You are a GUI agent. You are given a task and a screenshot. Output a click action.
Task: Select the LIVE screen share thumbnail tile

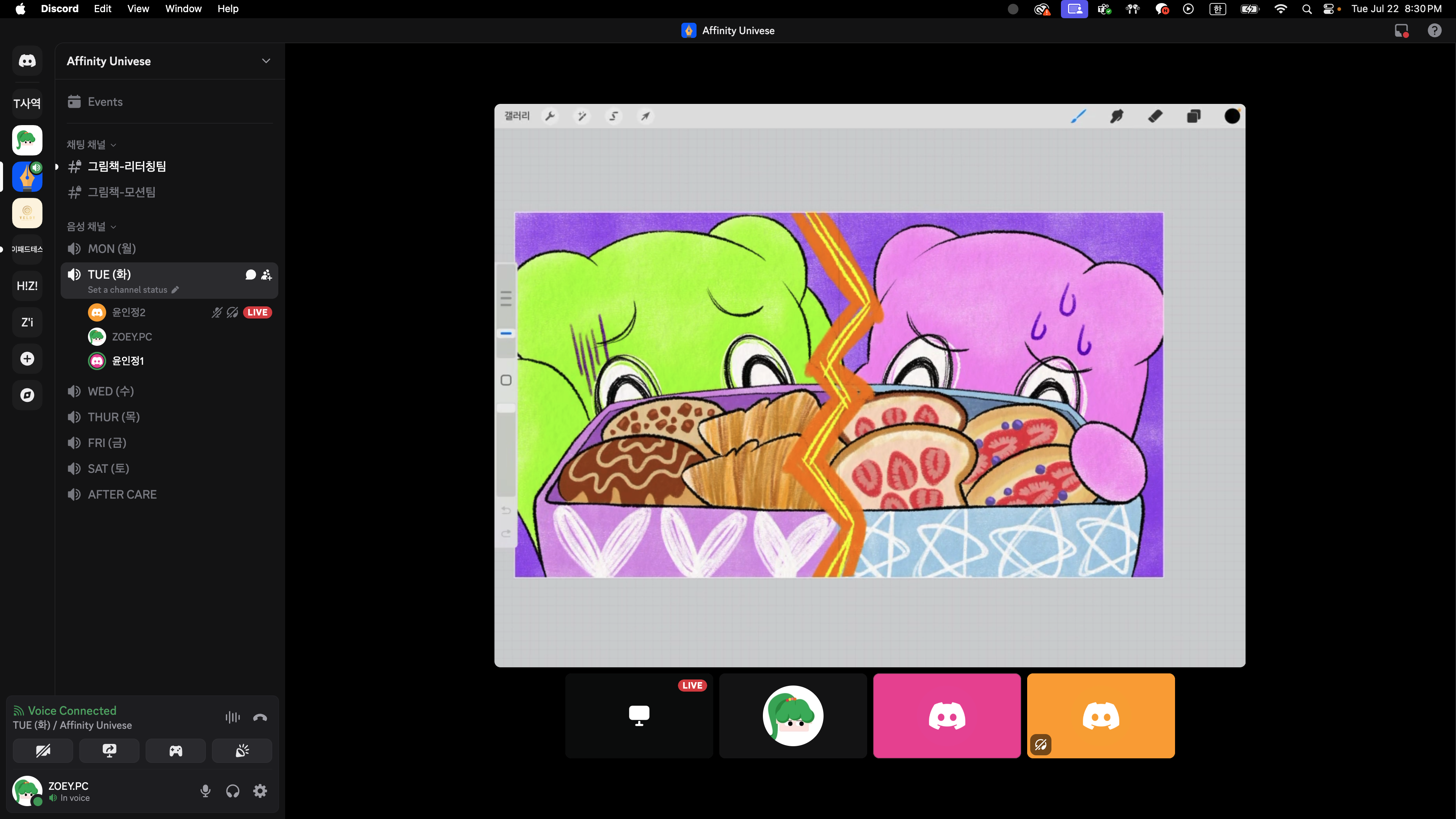tap(639, 715)
